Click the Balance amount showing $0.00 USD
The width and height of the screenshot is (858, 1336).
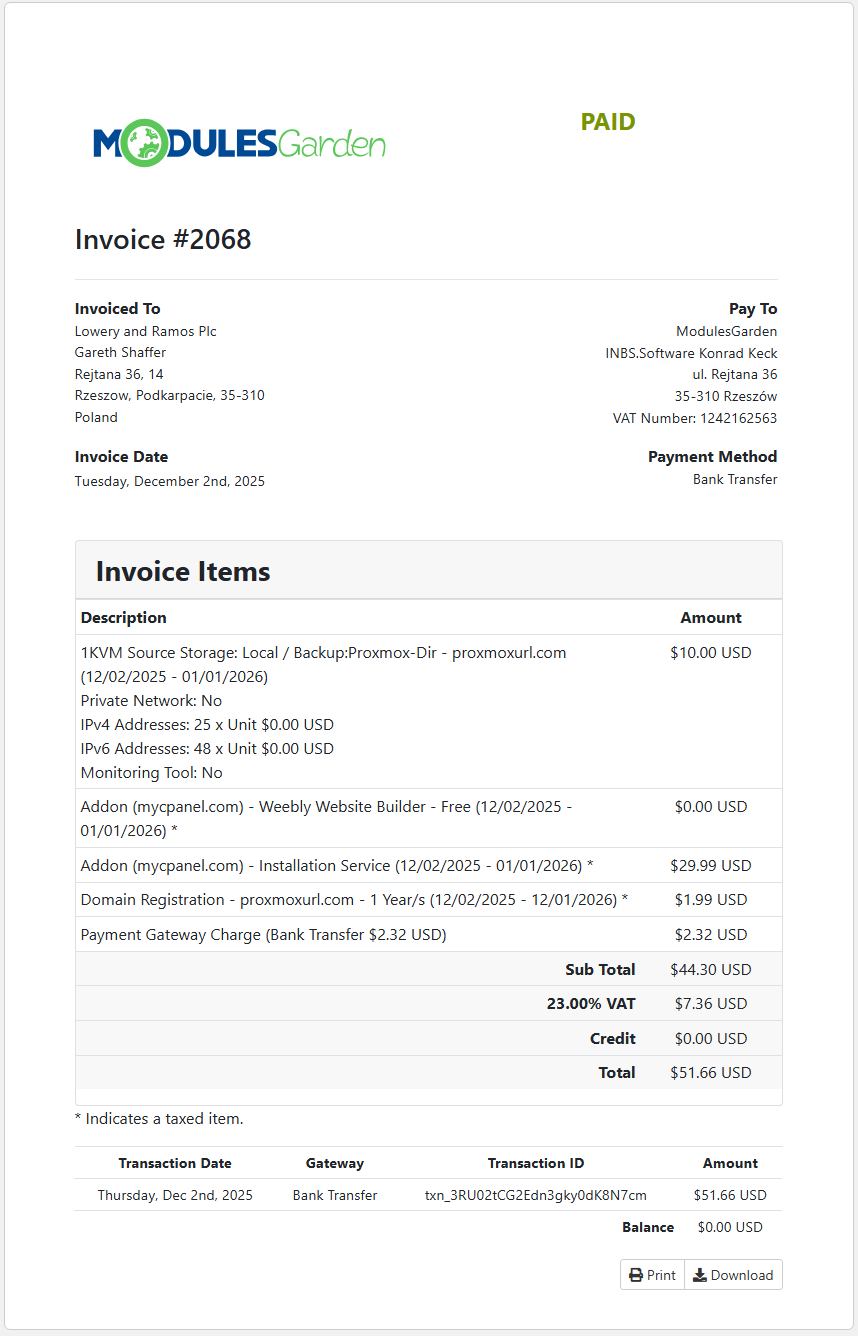pyautogui.click(x=730, y=1226)
